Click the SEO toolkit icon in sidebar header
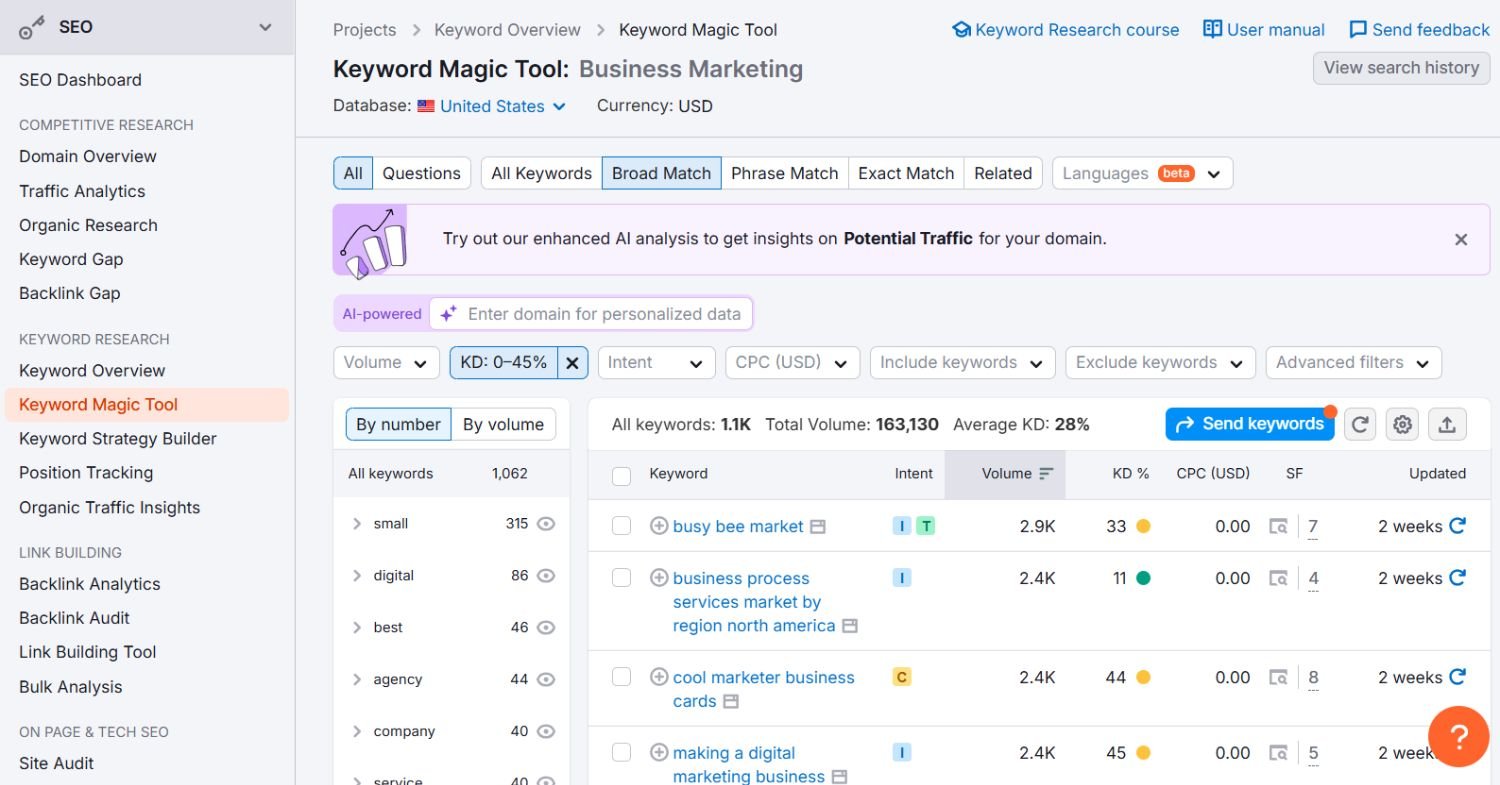Viewport: 1500px width, 785px height. point(32,28)
